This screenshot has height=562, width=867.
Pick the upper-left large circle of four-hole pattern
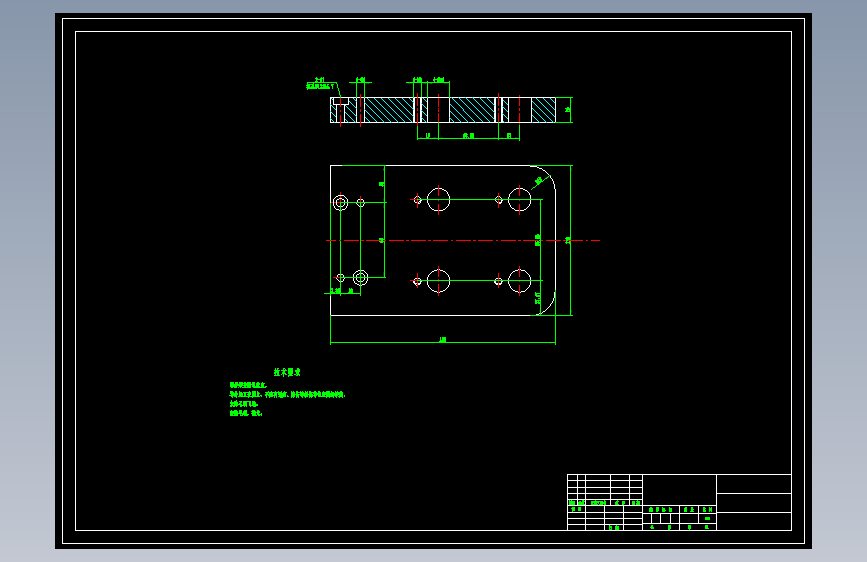438,200
